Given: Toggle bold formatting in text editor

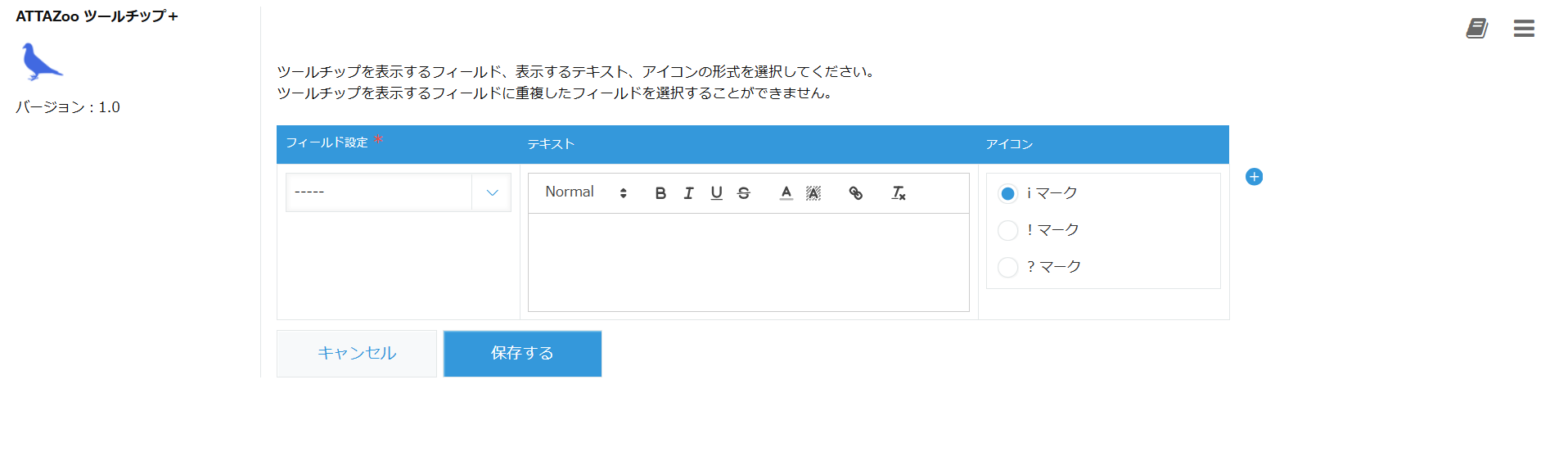Looking at the screenshot, I should tap(660, 193).
